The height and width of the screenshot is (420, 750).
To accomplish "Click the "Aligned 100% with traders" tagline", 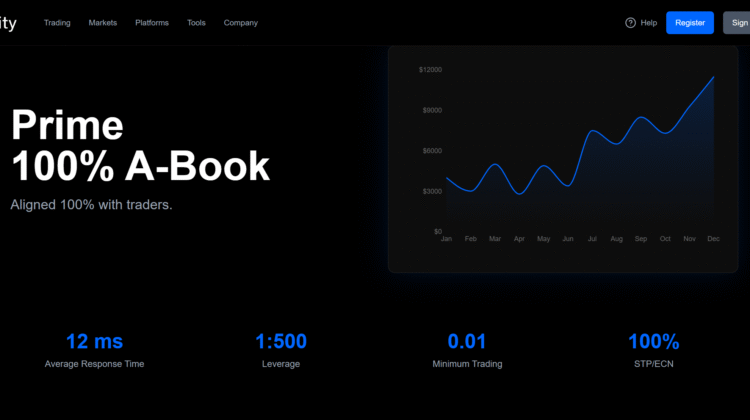I will [91, 204].
